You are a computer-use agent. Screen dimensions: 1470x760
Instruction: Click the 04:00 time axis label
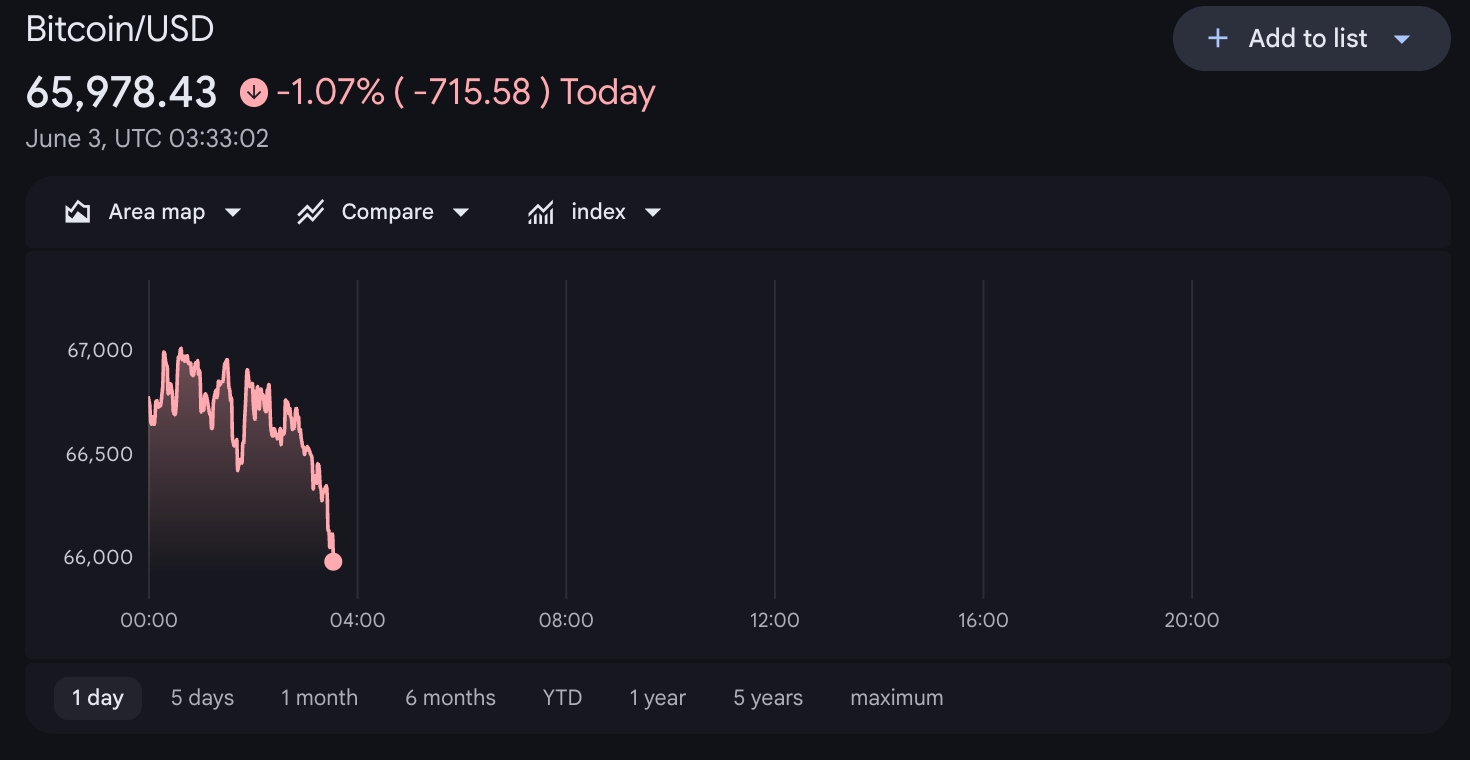tap(357, 620)
